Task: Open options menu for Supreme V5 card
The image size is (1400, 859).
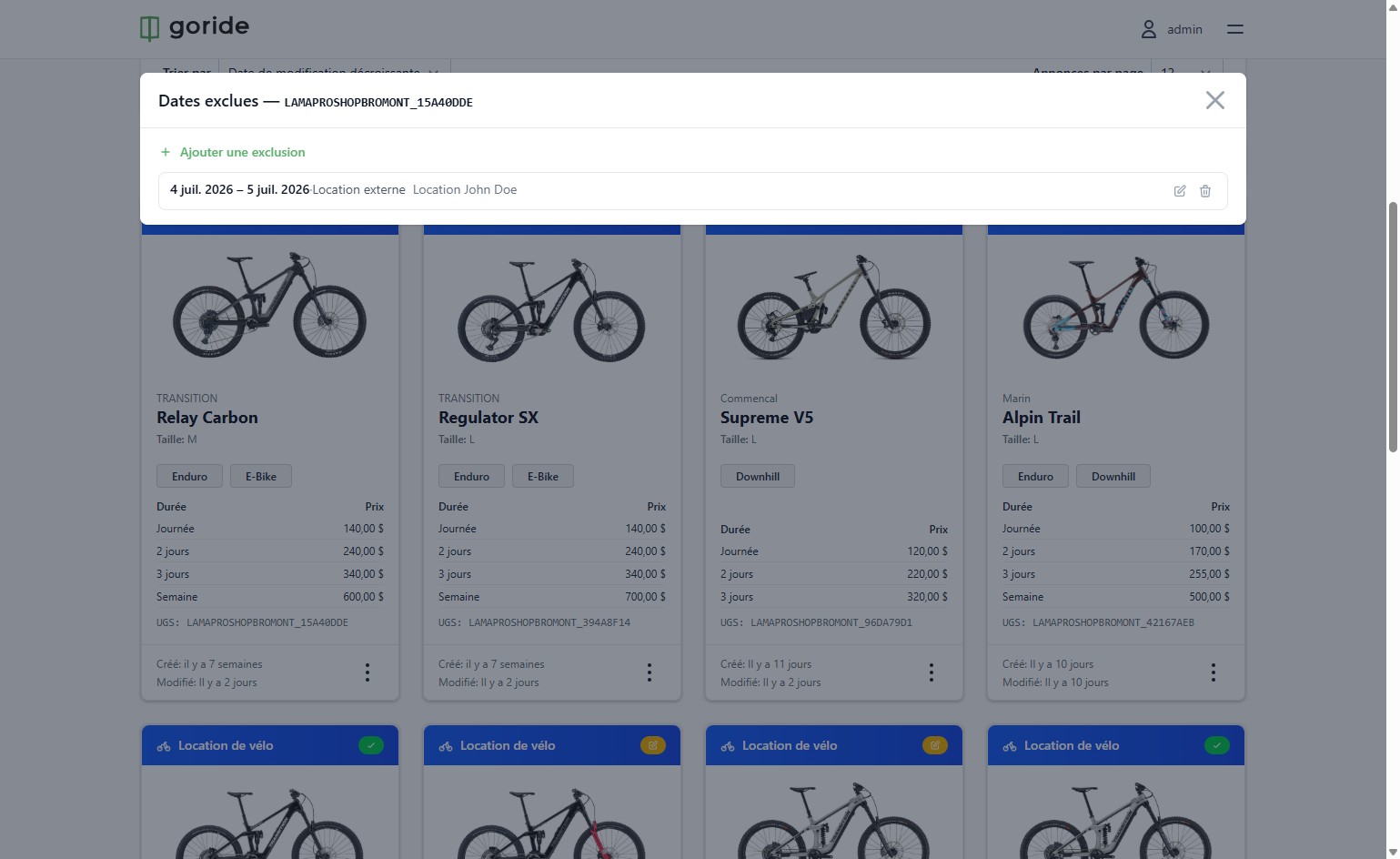Action: tap(932, 672)
